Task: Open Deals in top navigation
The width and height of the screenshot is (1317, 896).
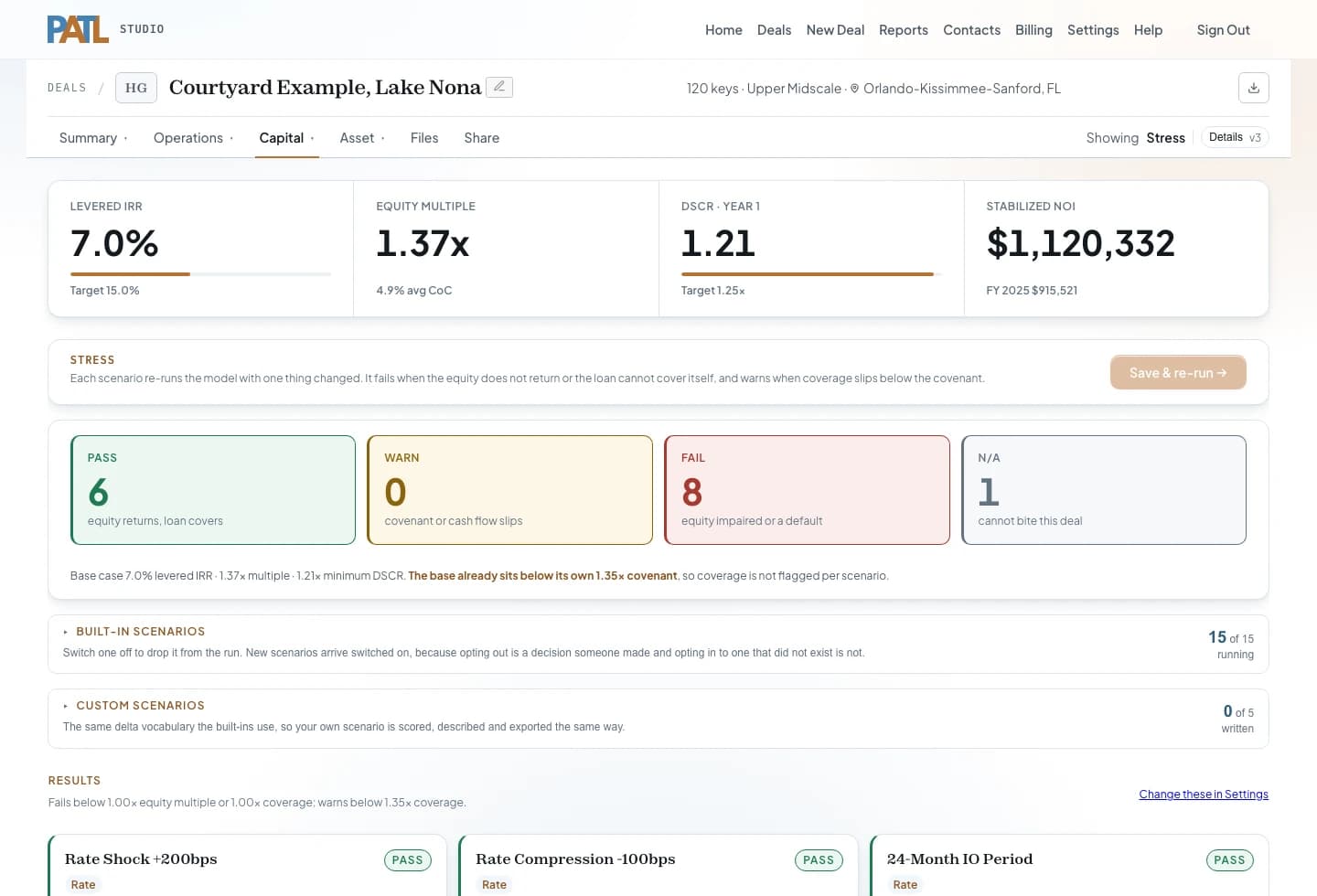Action: click(x=774, y=30)
